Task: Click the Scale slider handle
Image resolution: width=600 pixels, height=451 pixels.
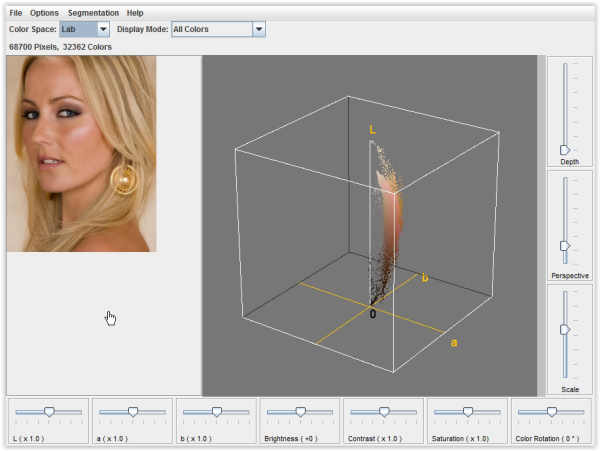Action: pyautogui.click(x=565, y=329)
